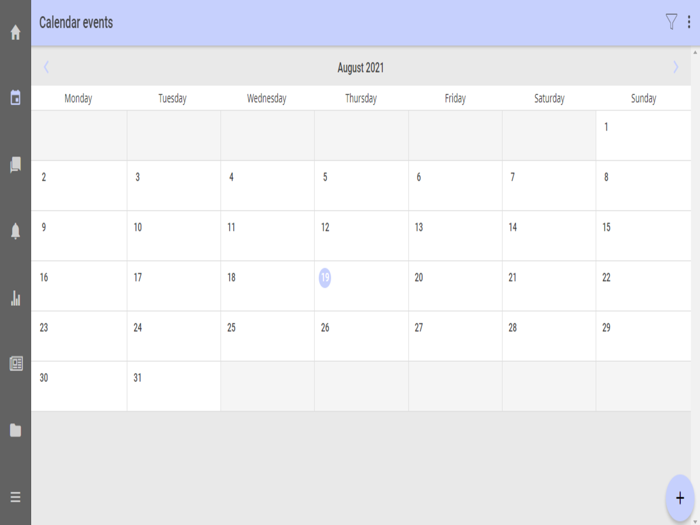This screenshot has width=700, height=525.
Task: Open the news feed icon in sidebar
Action: (x=15, y=364)
